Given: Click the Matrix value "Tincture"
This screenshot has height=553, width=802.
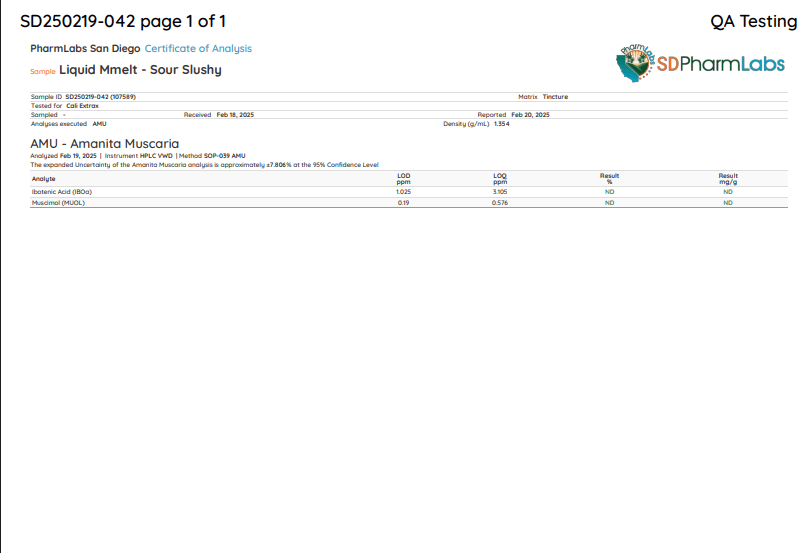Looking at the screenshot, I should (555, 97).
